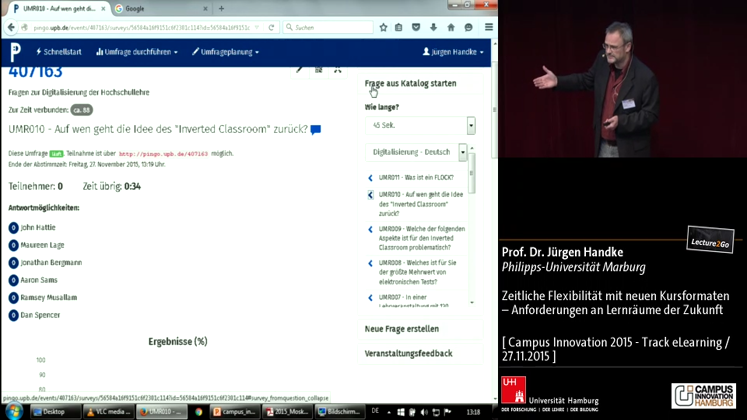Switch to the Google browser tab
Screen dimensions: 747x420
pos(140,8)
